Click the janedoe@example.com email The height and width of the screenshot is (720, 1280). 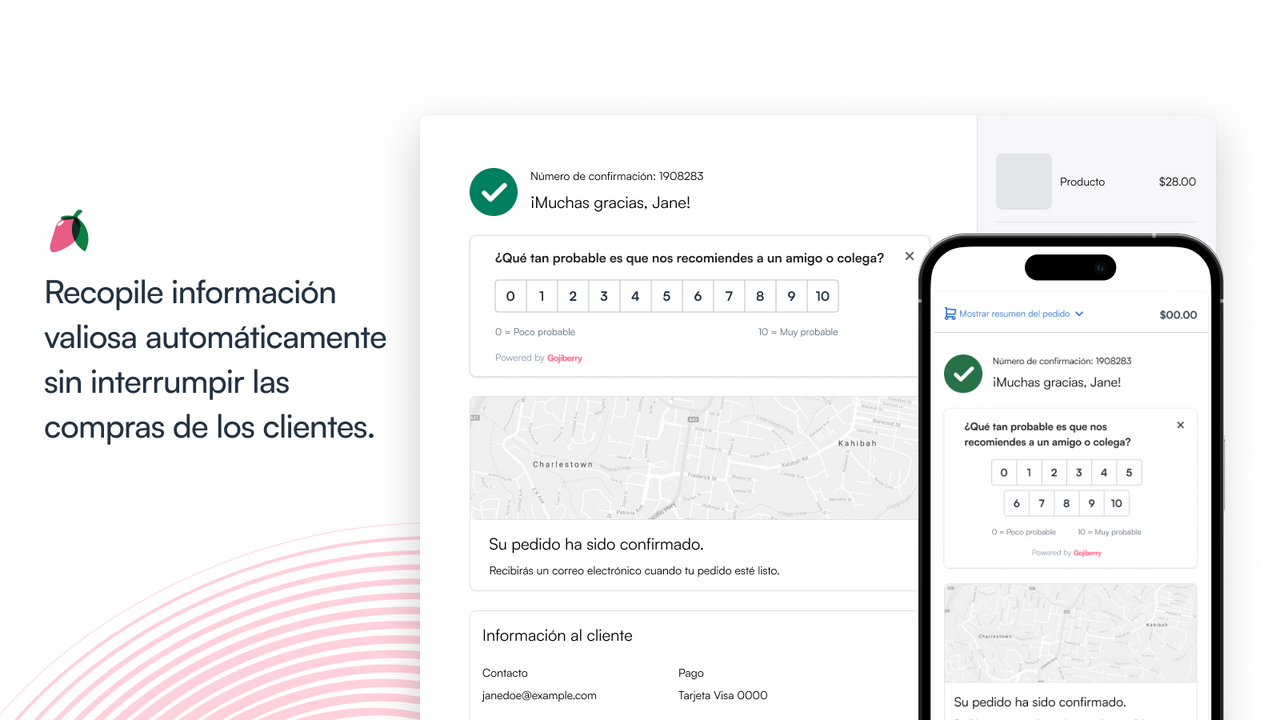click(539, 696)
